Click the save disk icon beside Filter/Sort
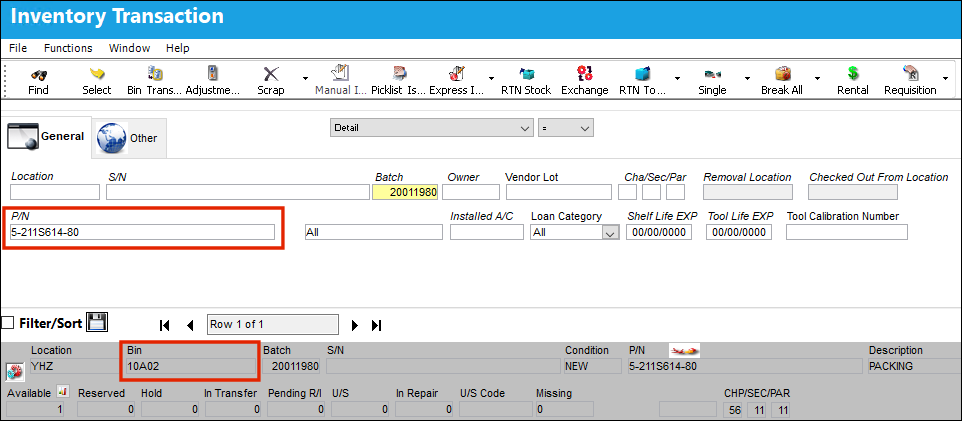This screenshot has width=962, height=421. point(97,322)
